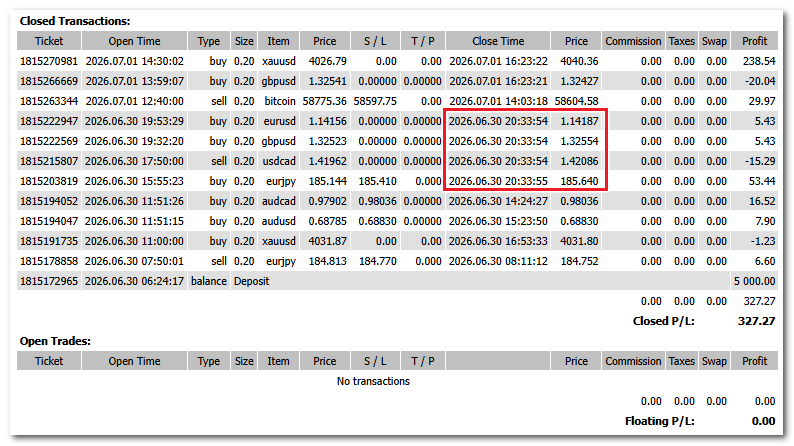Click close price 1.42086
Image resolution: width=794 pixels, height=446 pixels.
pyautogui.click(x=579, y=161)
